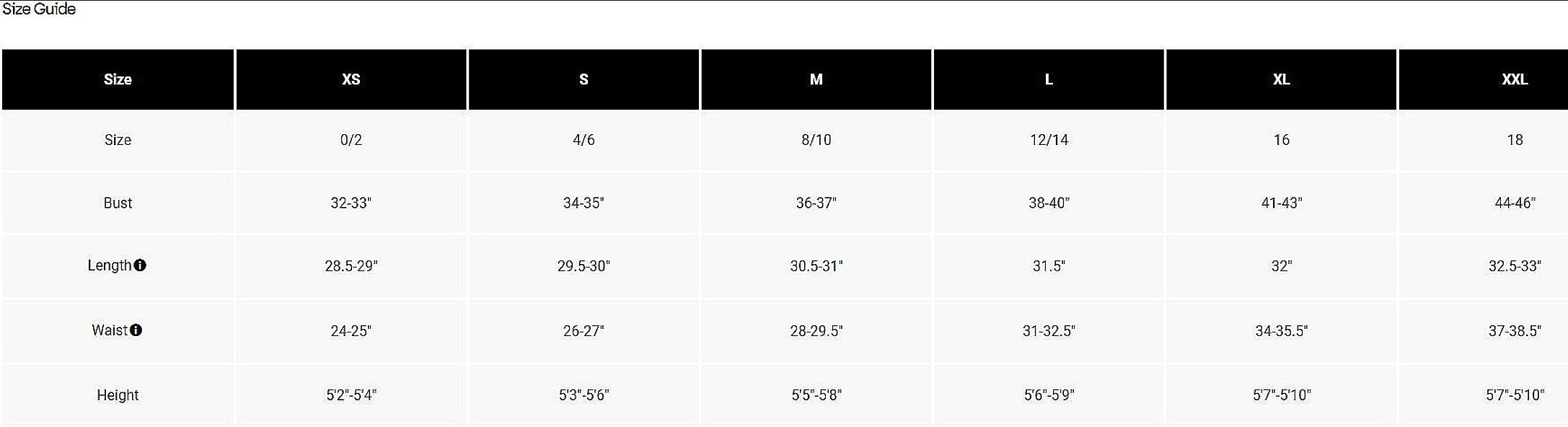The height and width of the screenshot is (427, 1568).
Task: Click the Length info icon
Action: point(140,265)
